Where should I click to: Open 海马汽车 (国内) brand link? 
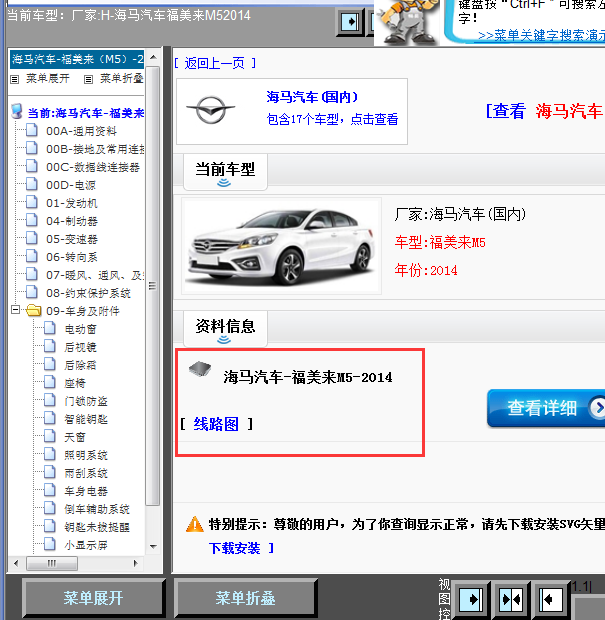pos(312,97)
